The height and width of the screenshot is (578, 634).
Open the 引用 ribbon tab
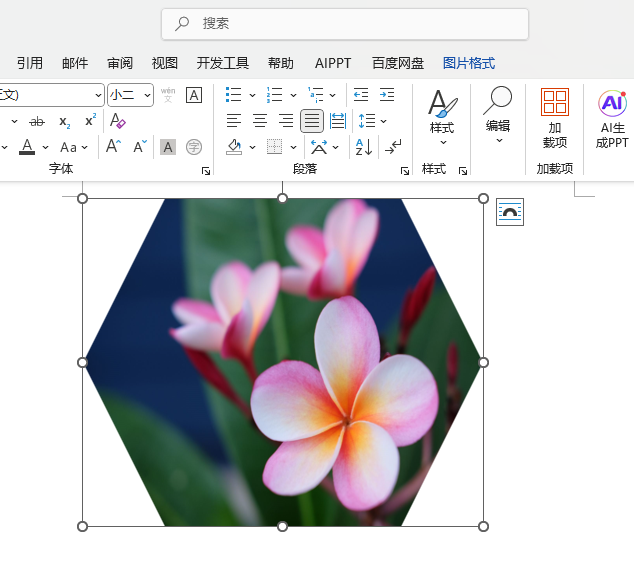[30, 63]
